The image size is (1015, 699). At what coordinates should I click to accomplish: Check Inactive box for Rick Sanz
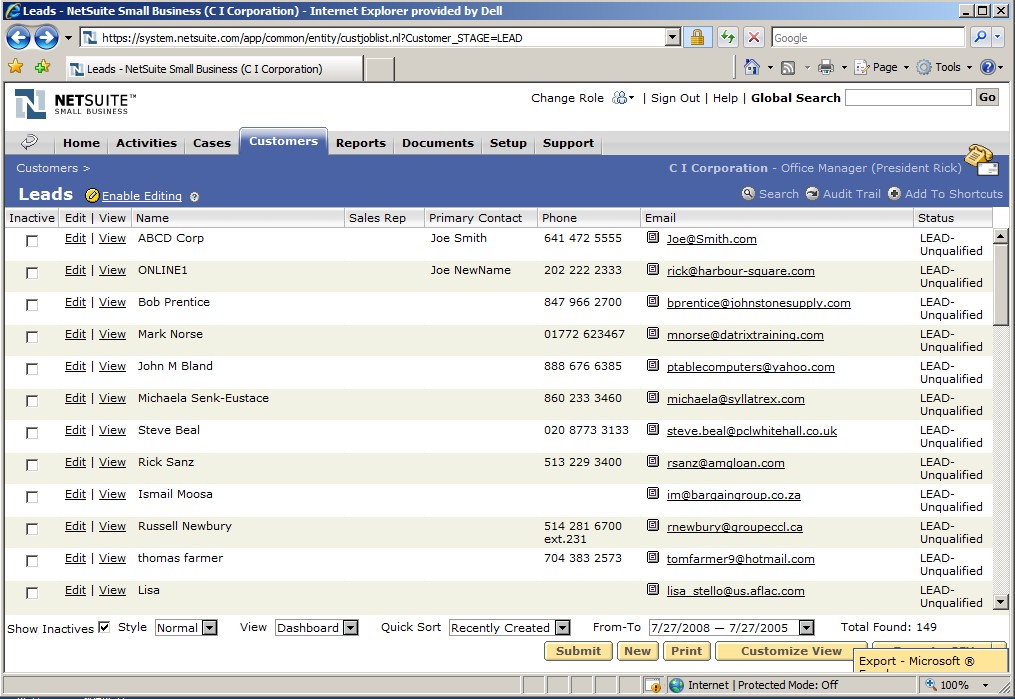point(32,465)
